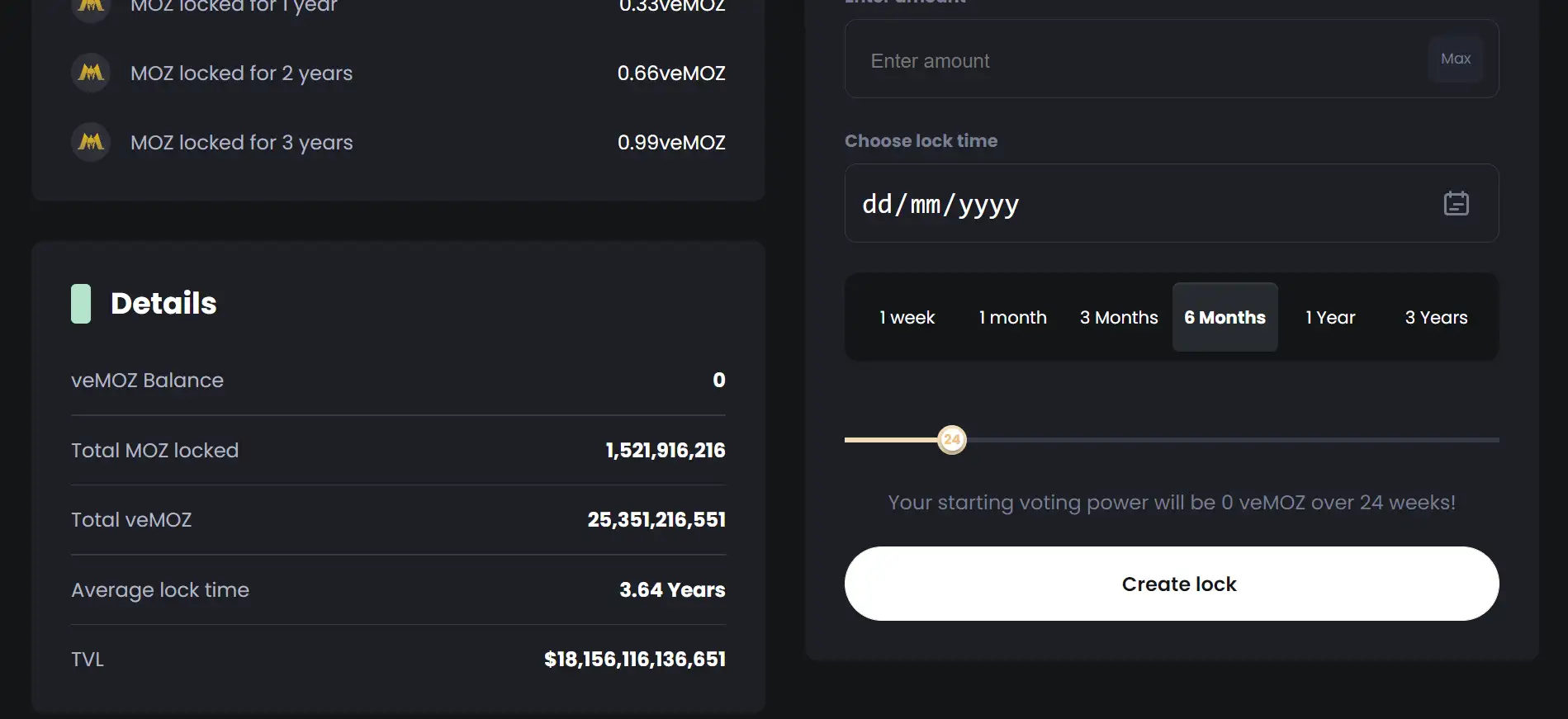Choose the 3 Months lock option
Image resolution: width=1568 pixels, height=719 pixels.
click(1119, 318)
